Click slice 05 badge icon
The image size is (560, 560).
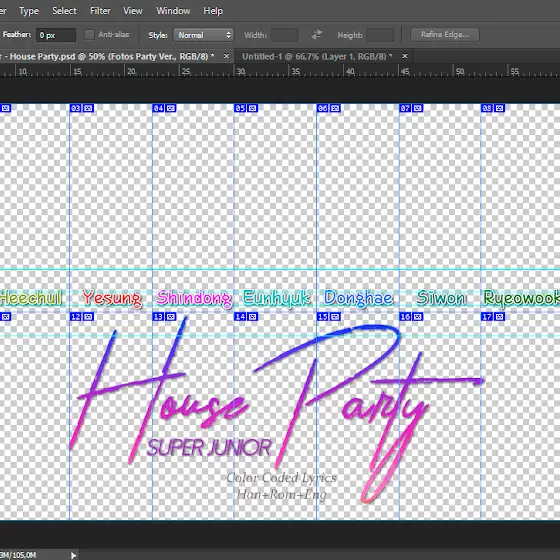[x=253, y=108]
